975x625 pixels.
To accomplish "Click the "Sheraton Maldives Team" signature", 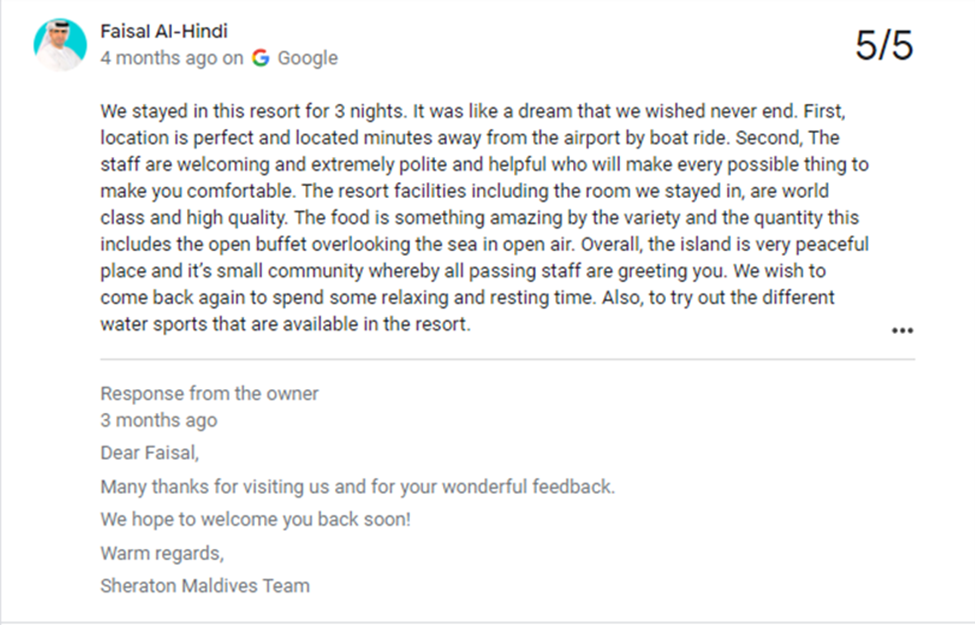I will [204, 586].
